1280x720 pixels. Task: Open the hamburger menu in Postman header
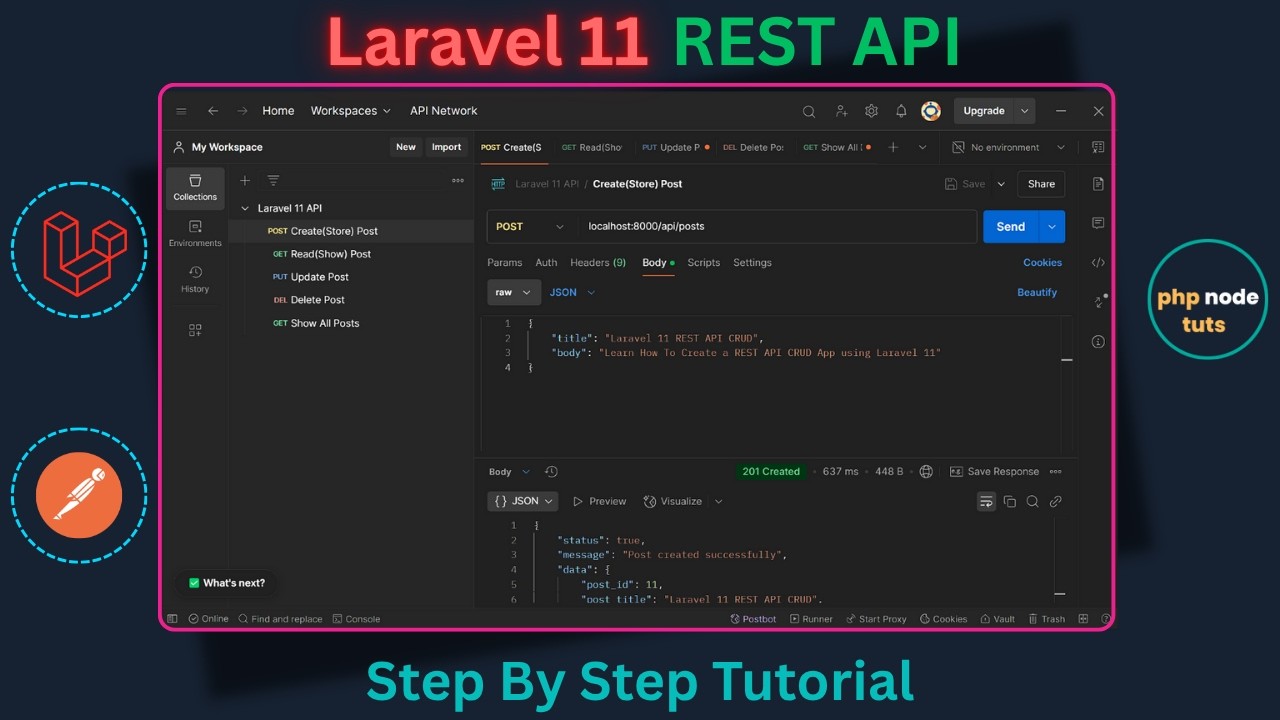181,111
